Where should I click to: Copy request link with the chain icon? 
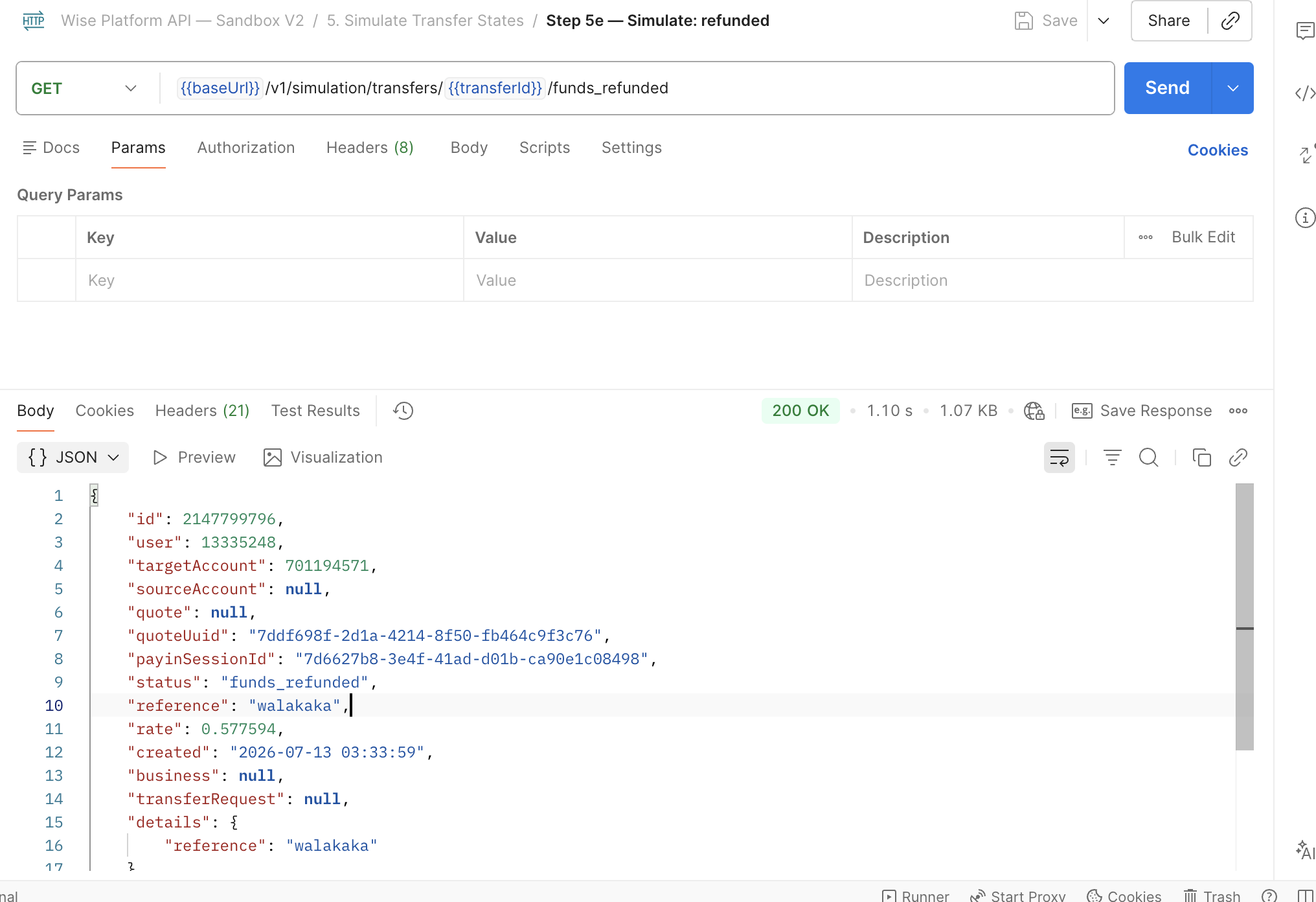[x=1230, y=21]
